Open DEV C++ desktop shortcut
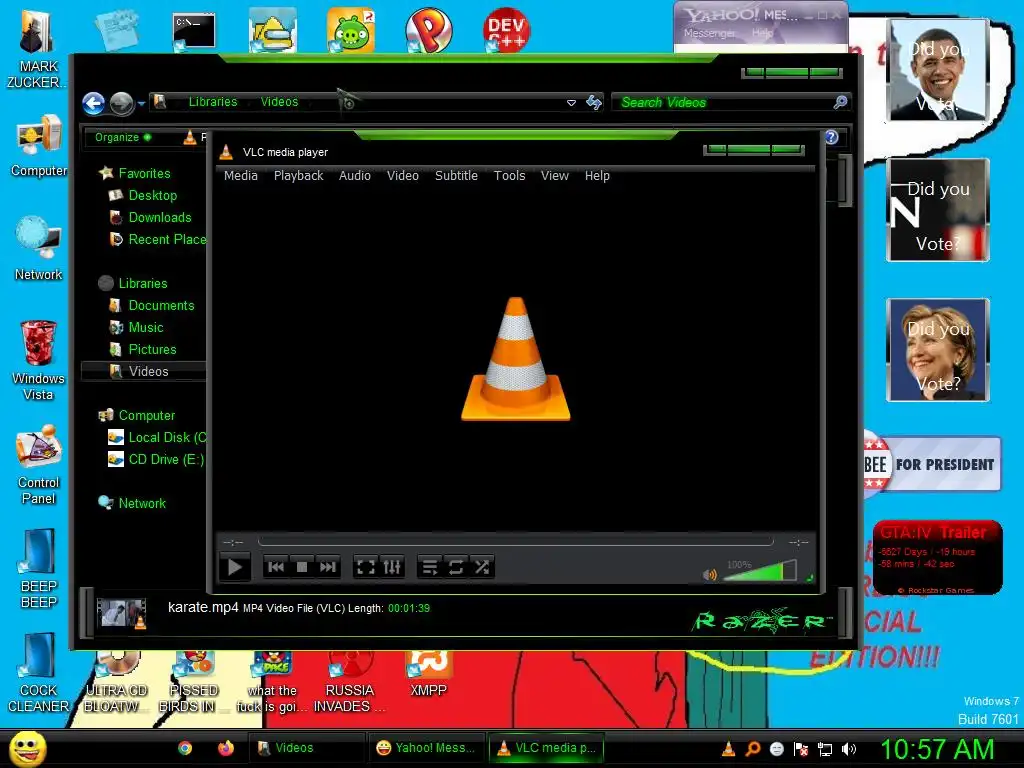Image resolution: width=1024 pixels, height=768 pixels. tap(506, 29)
